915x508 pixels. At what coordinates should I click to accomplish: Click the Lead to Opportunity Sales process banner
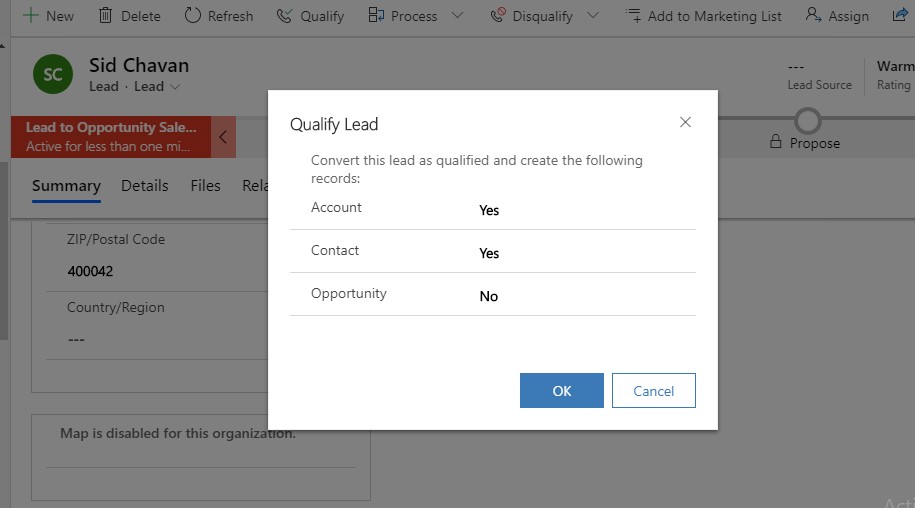click(111, 137)
